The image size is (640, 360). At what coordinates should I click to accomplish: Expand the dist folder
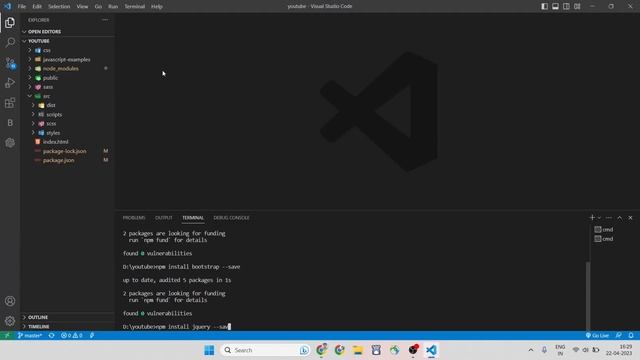[67, 105]
